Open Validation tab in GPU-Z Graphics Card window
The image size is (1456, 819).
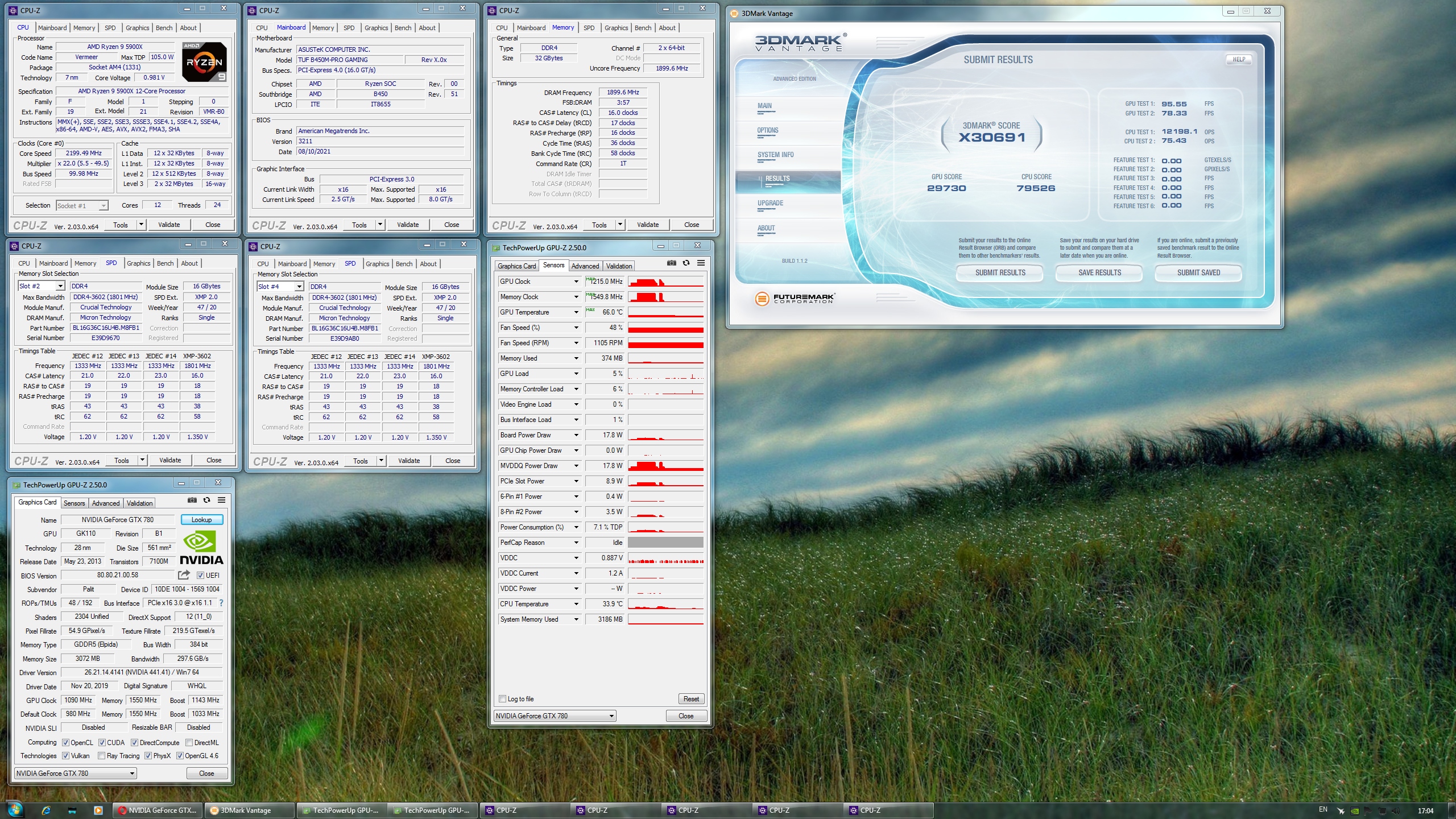point(139,503)
